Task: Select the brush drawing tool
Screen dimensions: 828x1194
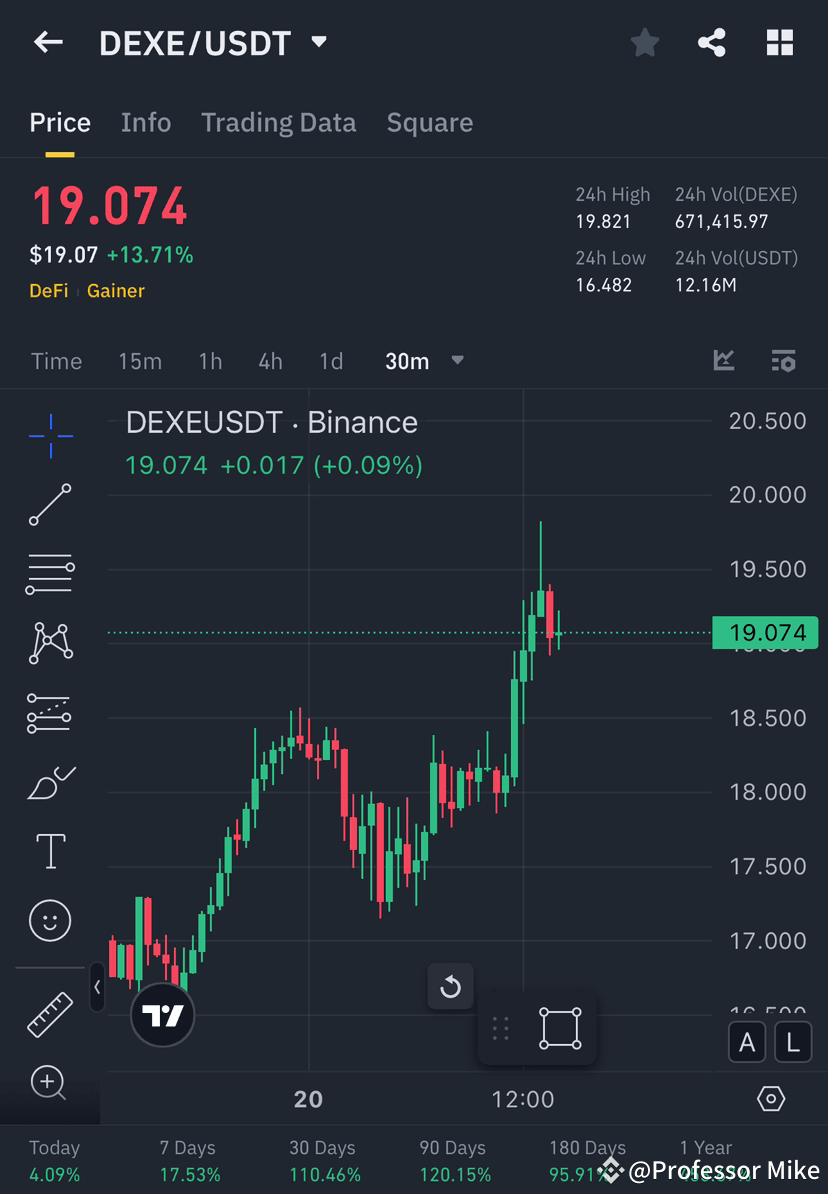Action: click(50, 782)
